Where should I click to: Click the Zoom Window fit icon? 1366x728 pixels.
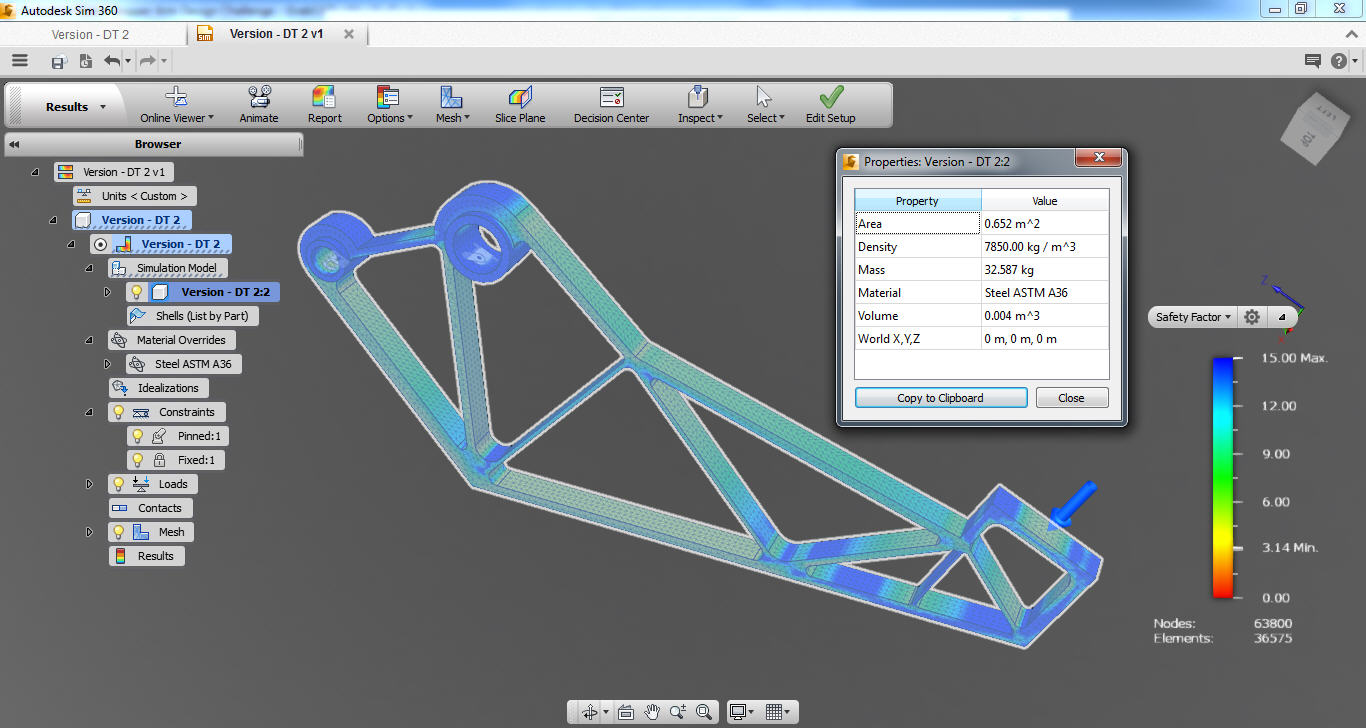[704, 712]
